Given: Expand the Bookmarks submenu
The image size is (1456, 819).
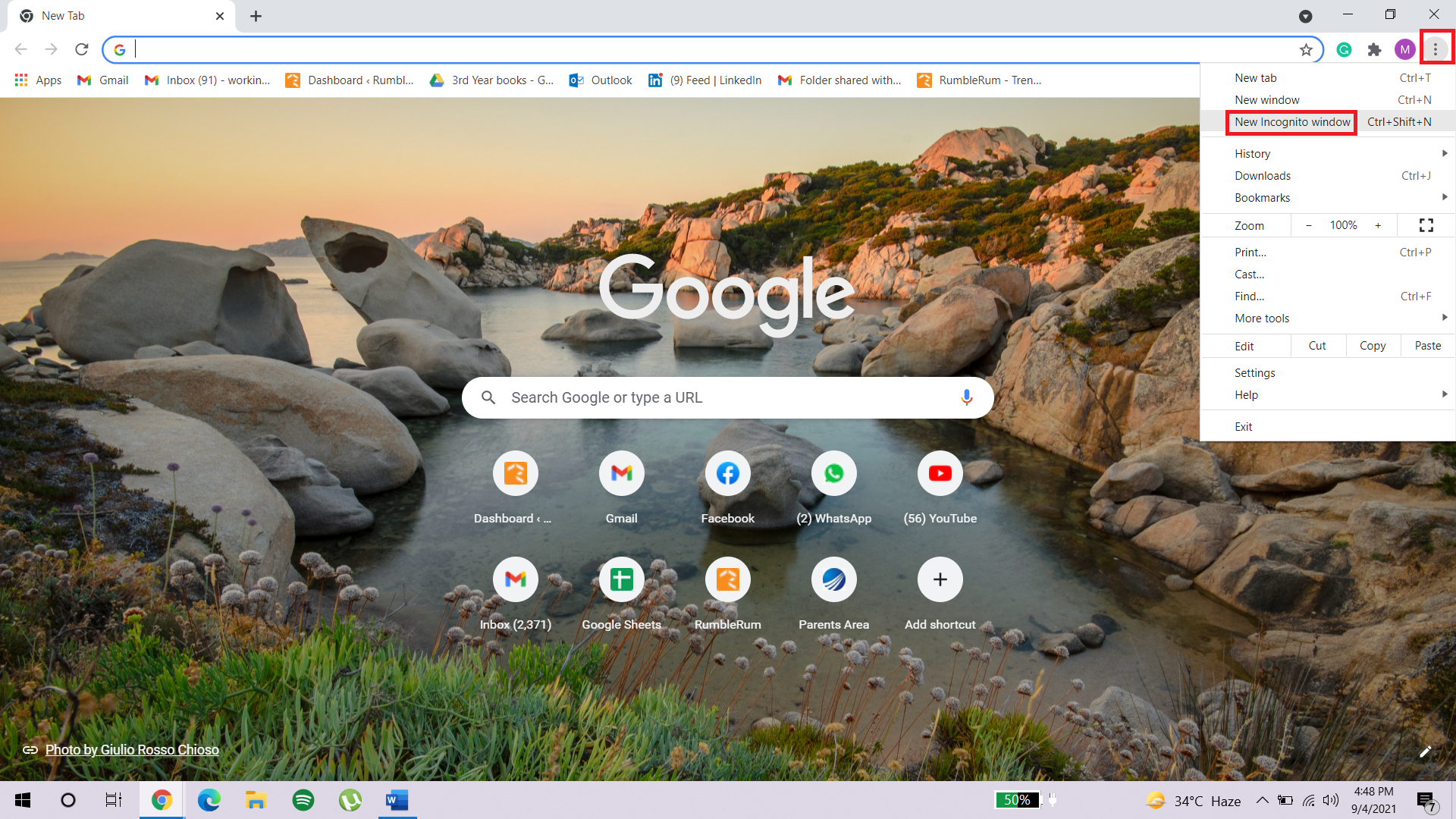Looking at the screenshot, I should pyautogui.click(x=1328, y=198).
